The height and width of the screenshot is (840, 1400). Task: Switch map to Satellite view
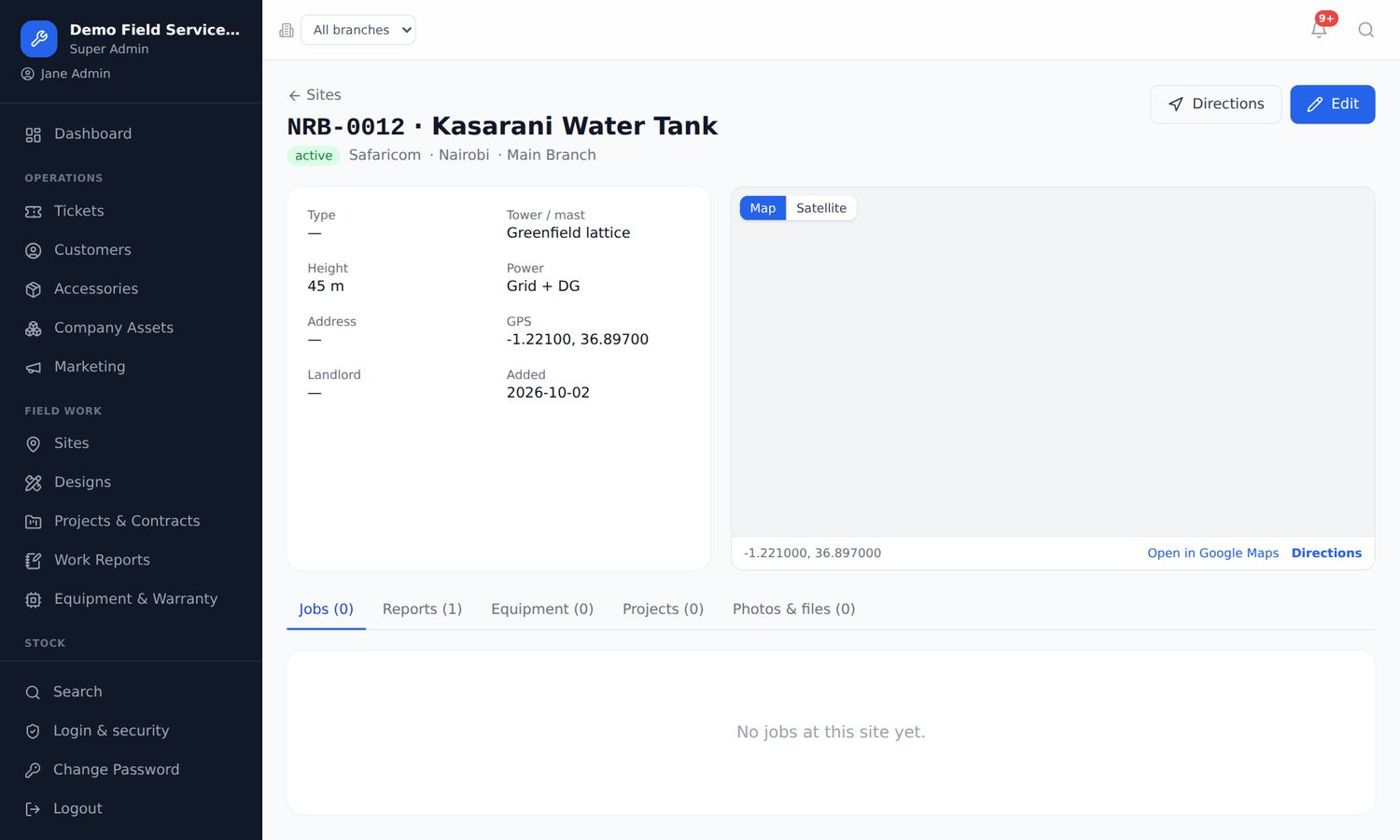click(x=821, y=208)
